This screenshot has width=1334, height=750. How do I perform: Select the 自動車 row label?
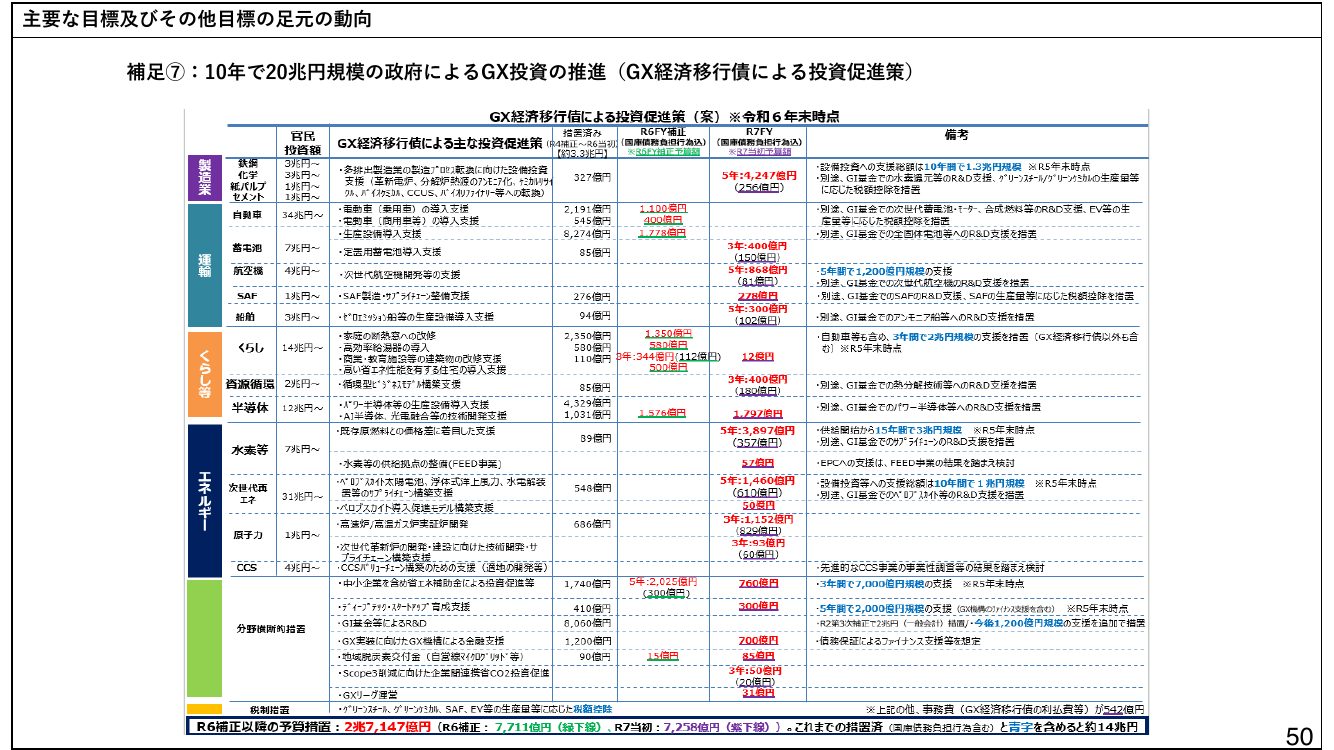(x=246, y=214)
